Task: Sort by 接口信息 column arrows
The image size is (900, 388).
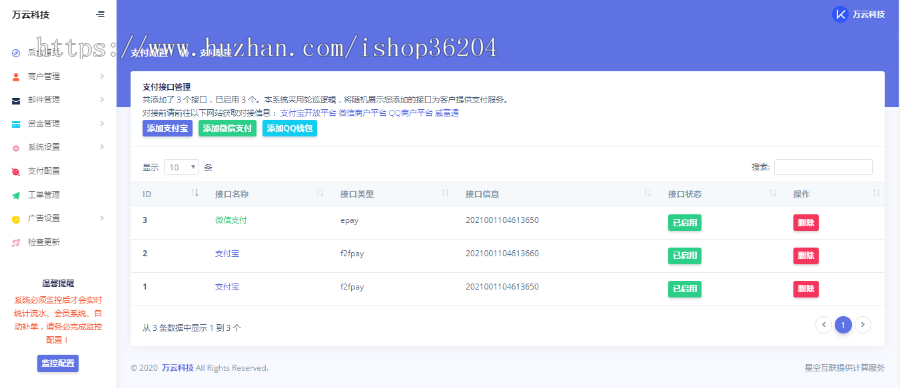Action: click(x=647, y=193)
